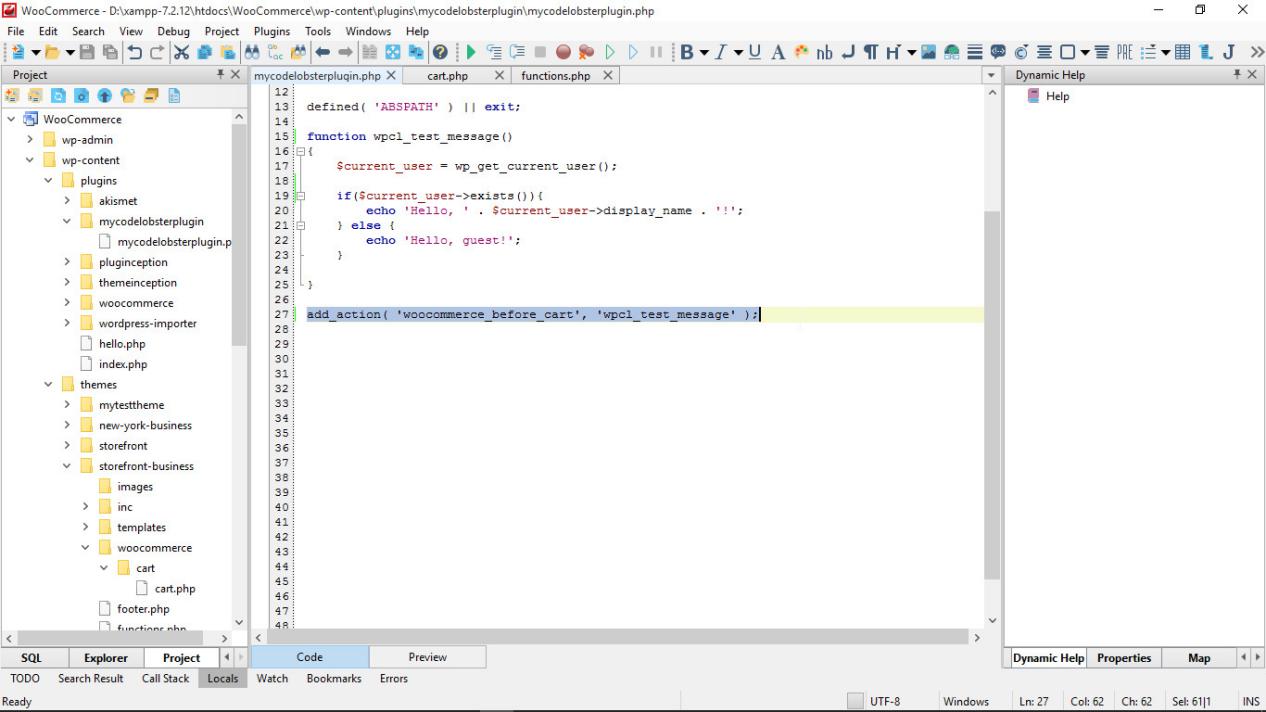Screen dimensions: 1266x712
Task: Click the Navigate Forward arrow icon
Action: 345,52
